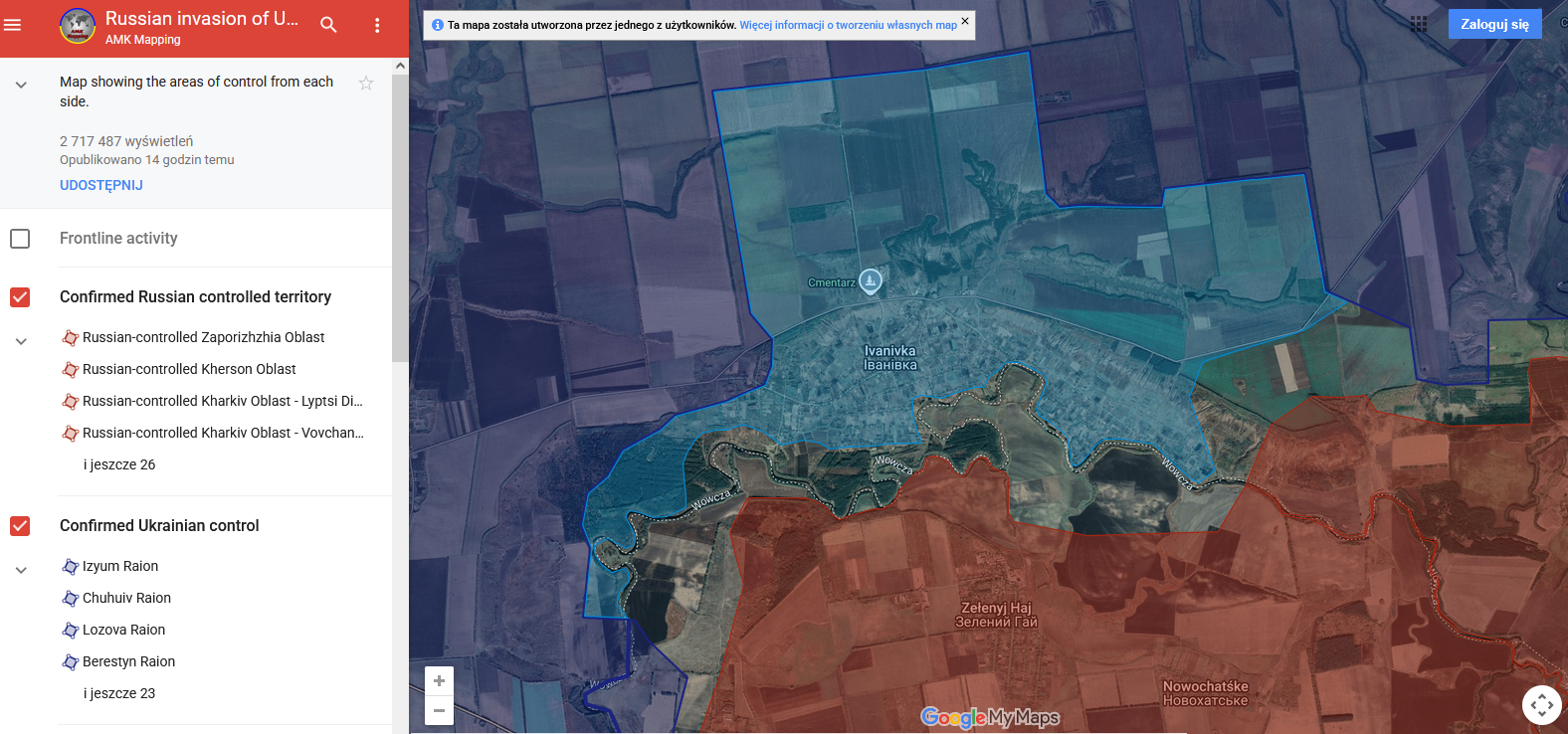Open the Izyum Raion entry
Viewport: 1568px width, 734px height.
[x=120, y=566]
